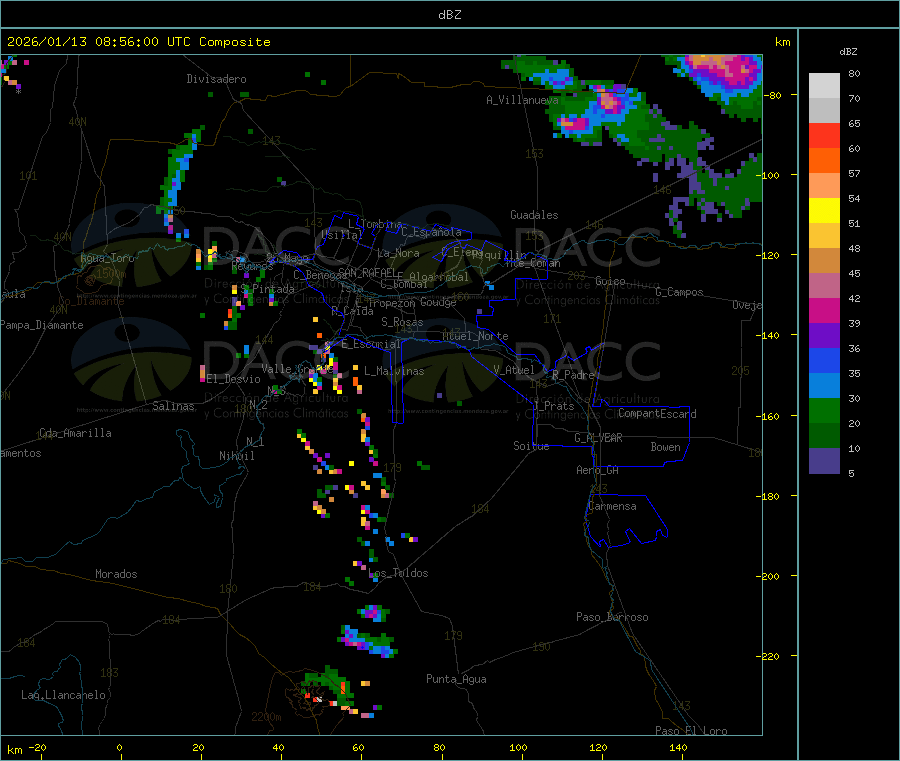Click the E_Escorial map label
This screenshot has height=761, width=900.
coord(371,344)
